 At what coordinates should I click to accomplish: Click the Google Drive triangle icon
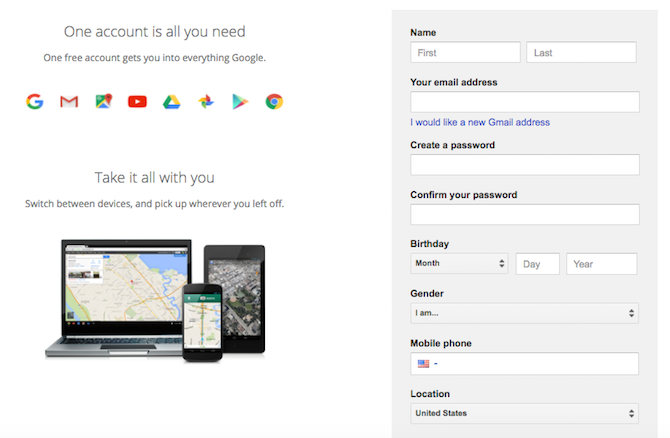[x=171, y=101]
